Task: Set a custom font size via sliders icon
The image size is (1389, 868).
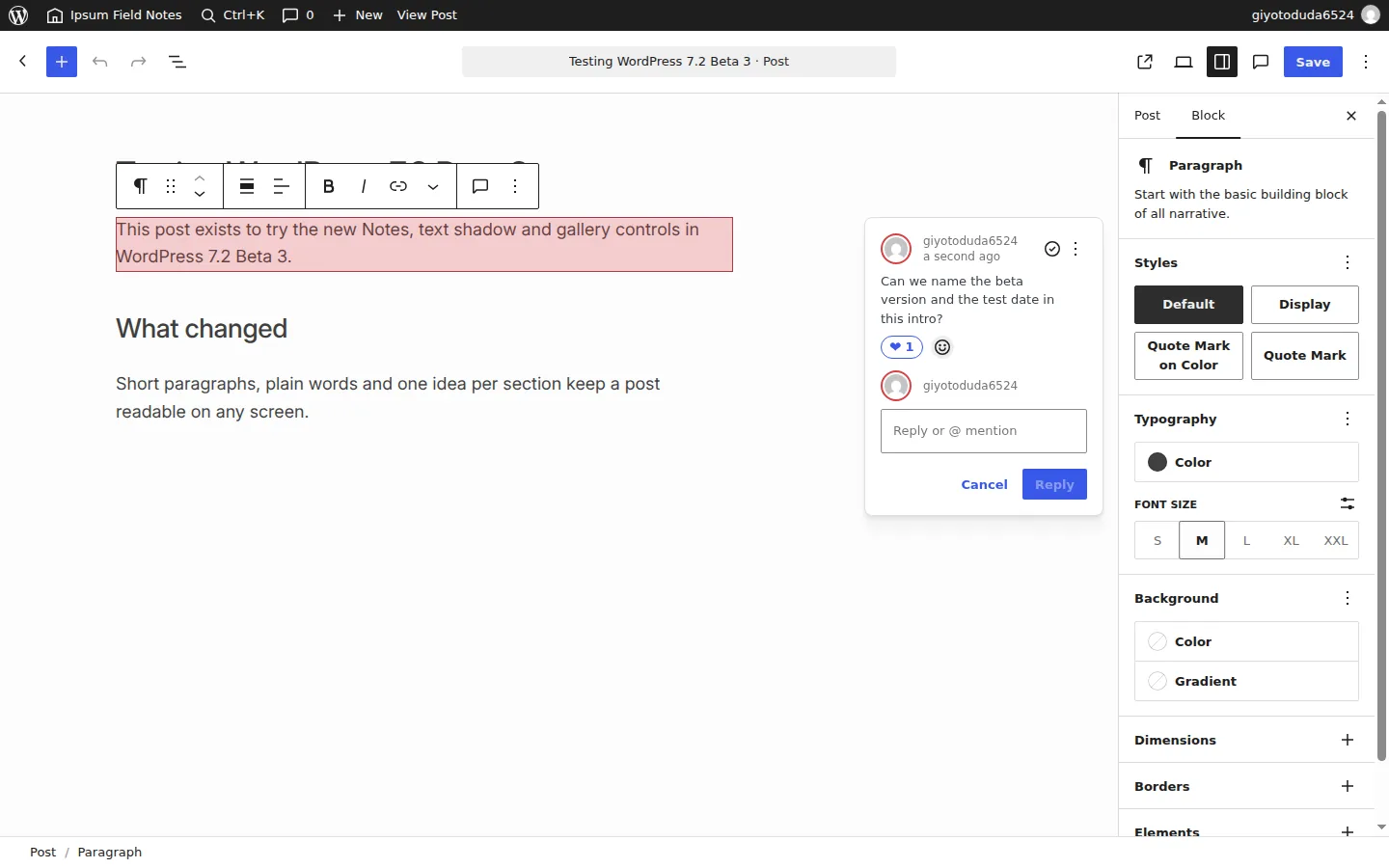Action: tap(1348, 504)
